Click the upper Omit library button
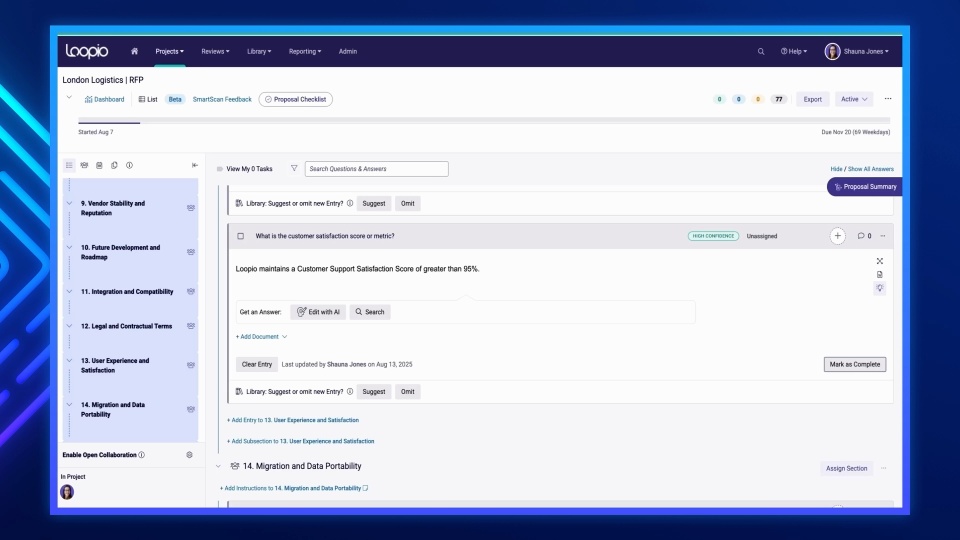This screenshot has height=540, width=960. tap(407, 203)
